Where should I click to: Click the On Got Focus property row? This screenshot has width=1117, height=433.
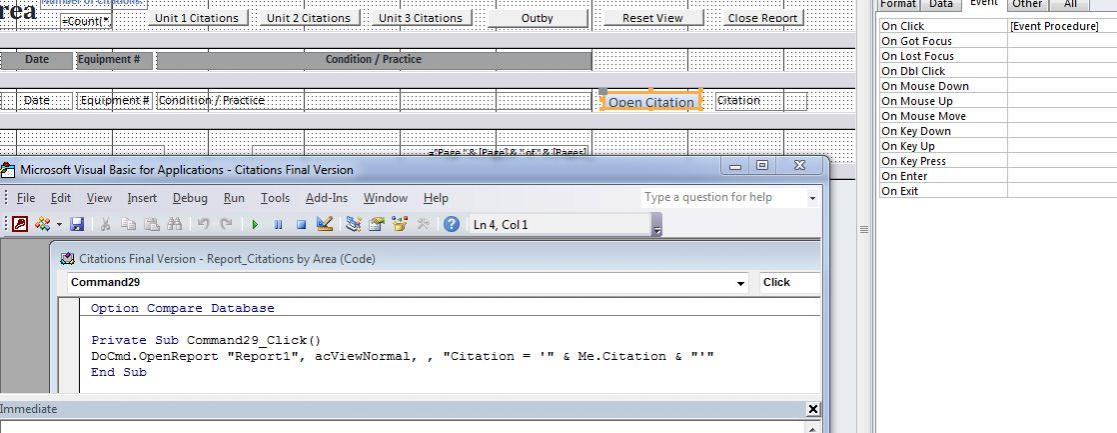pos(998,41)
